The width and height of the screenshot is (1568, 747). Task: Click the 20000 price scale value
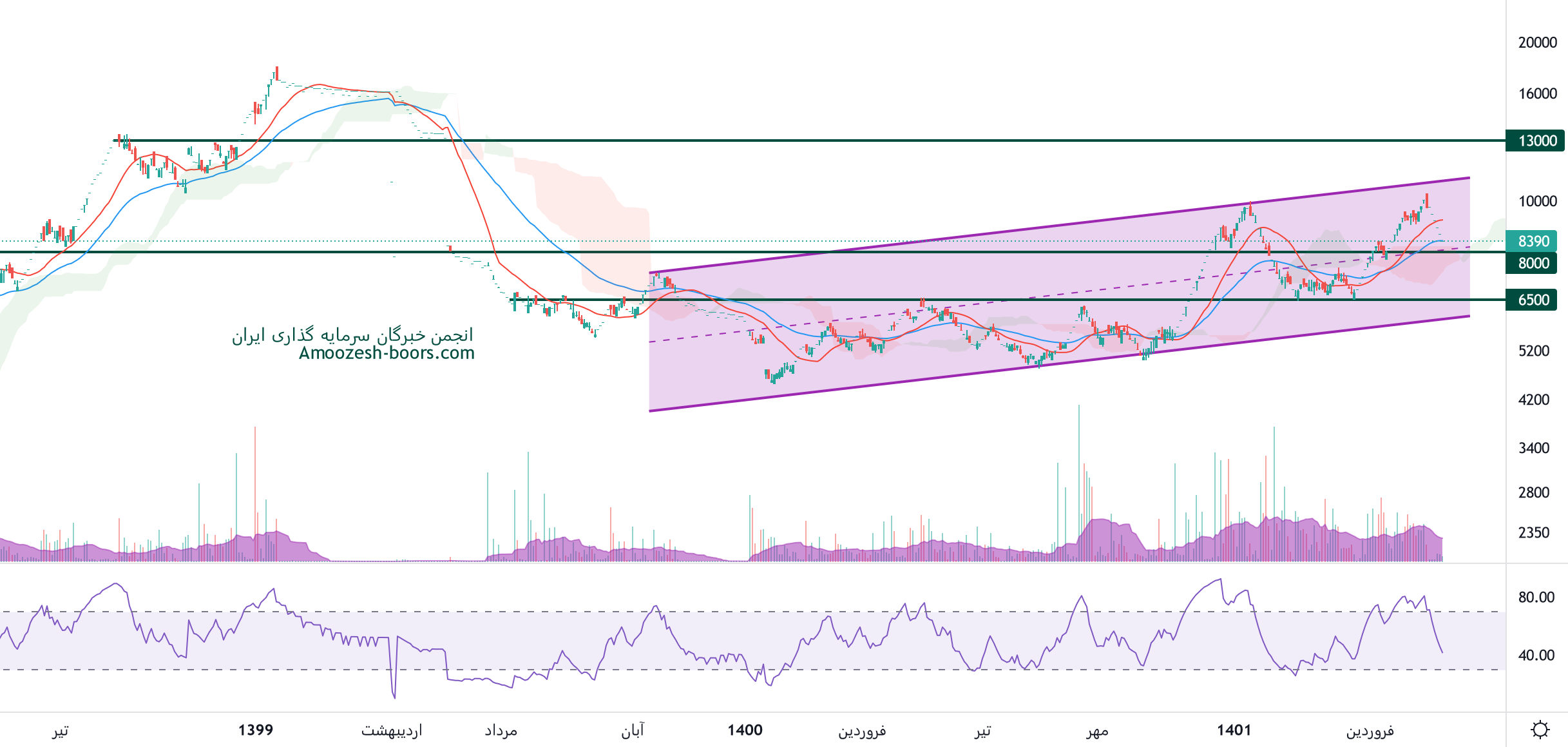pyautogui.click(x=1537, y=43)
